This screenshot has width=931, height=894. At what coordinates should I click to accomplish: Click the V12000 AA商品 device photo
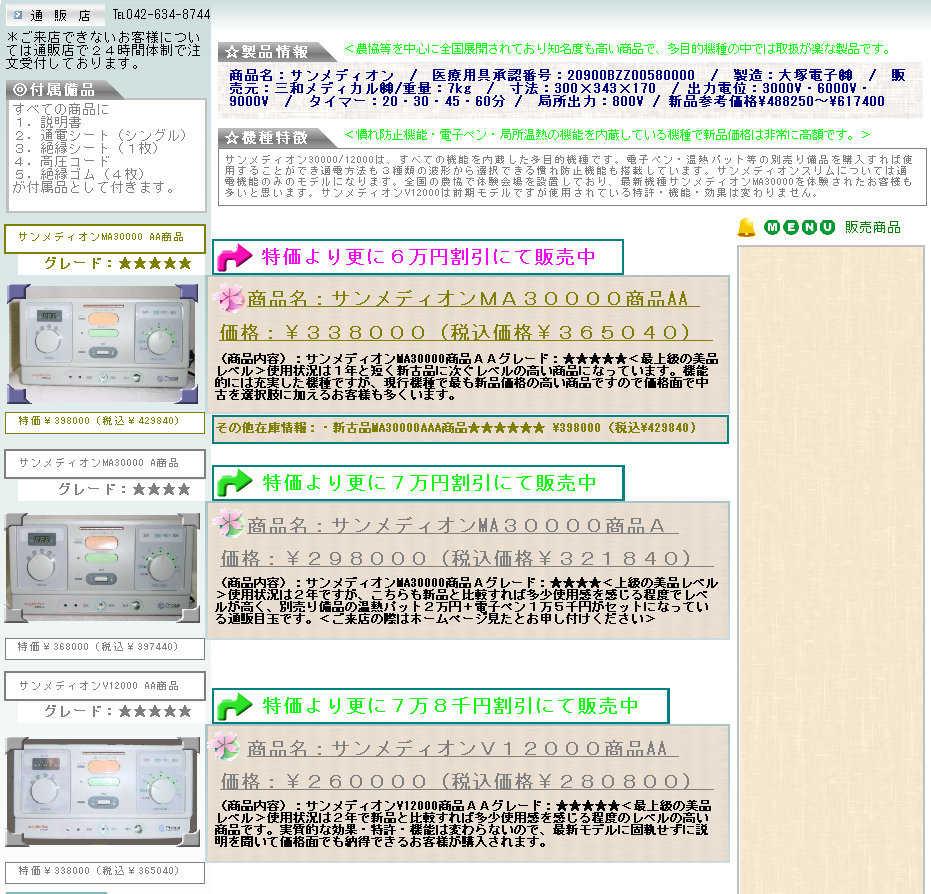tap(102, 792)
